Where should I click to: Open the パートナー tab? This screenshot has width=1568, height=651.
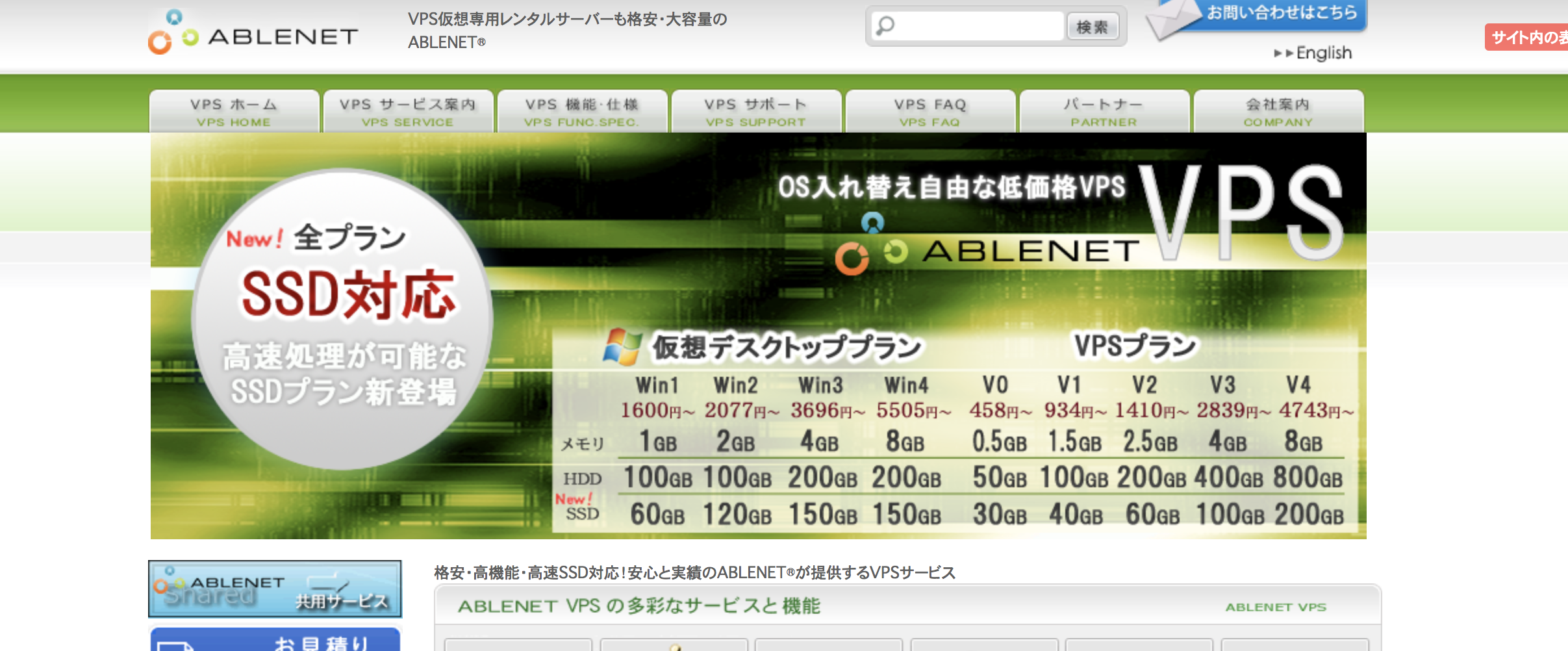pyautogui.click(x=1104, y=112)
